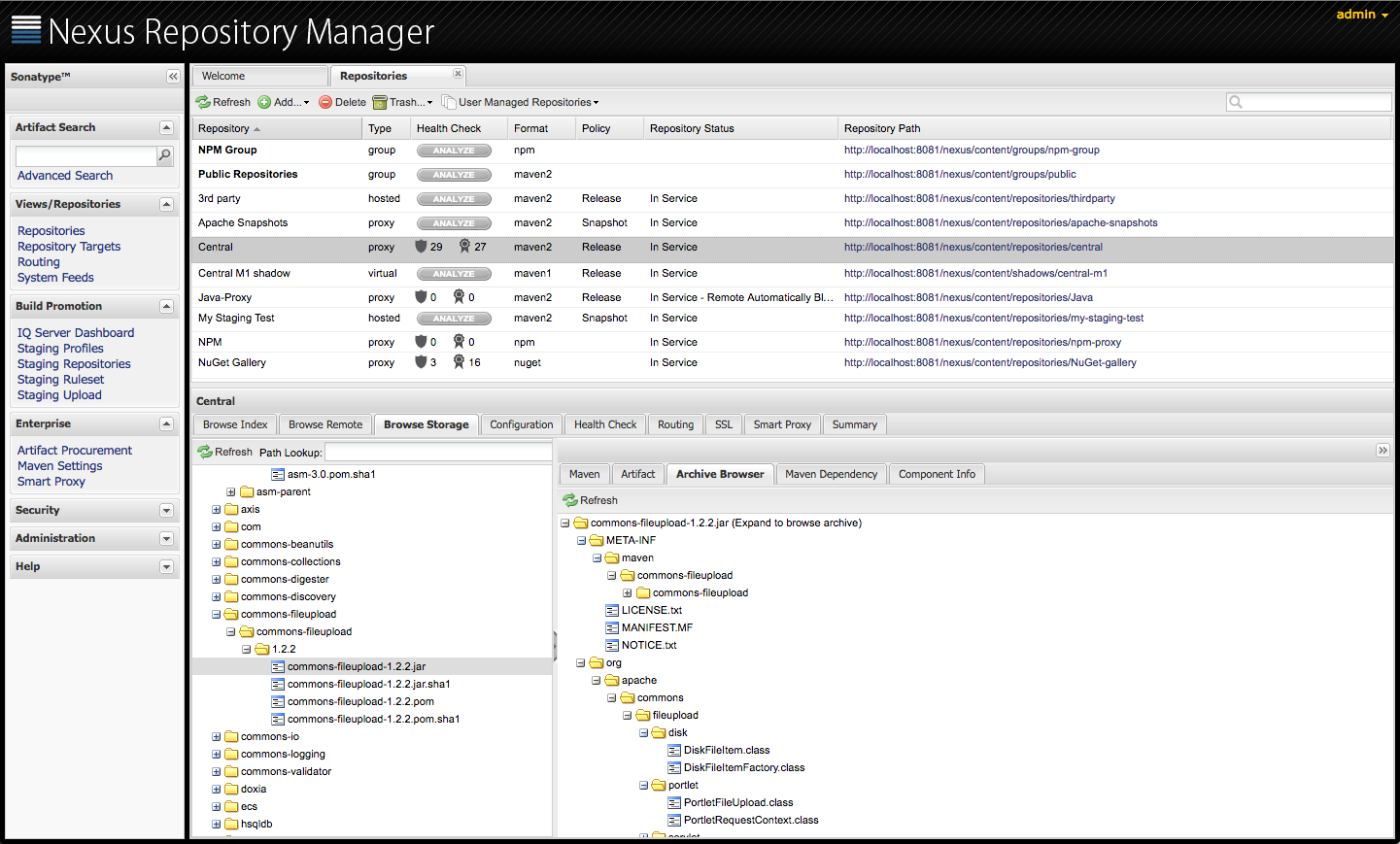Select the NOTICE.txt archive entry

649,645
